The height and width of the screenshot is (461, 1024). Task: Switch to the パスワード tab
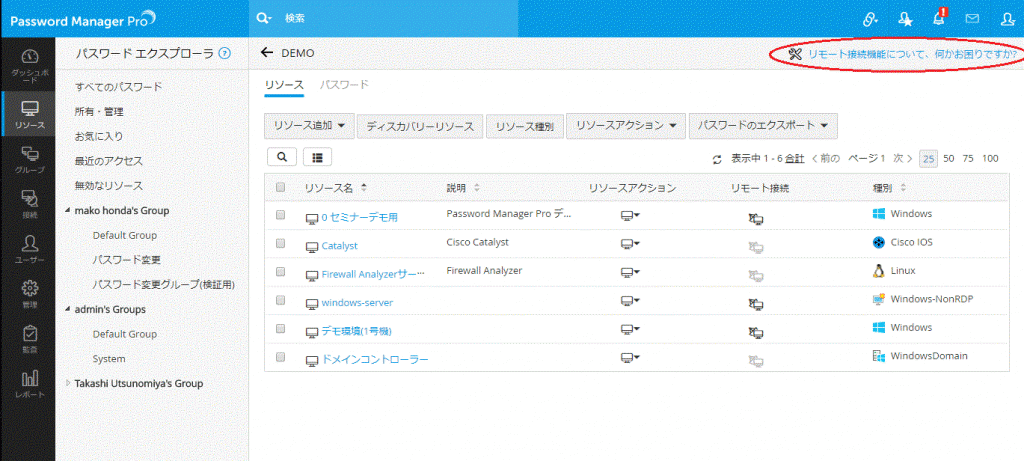344,85
